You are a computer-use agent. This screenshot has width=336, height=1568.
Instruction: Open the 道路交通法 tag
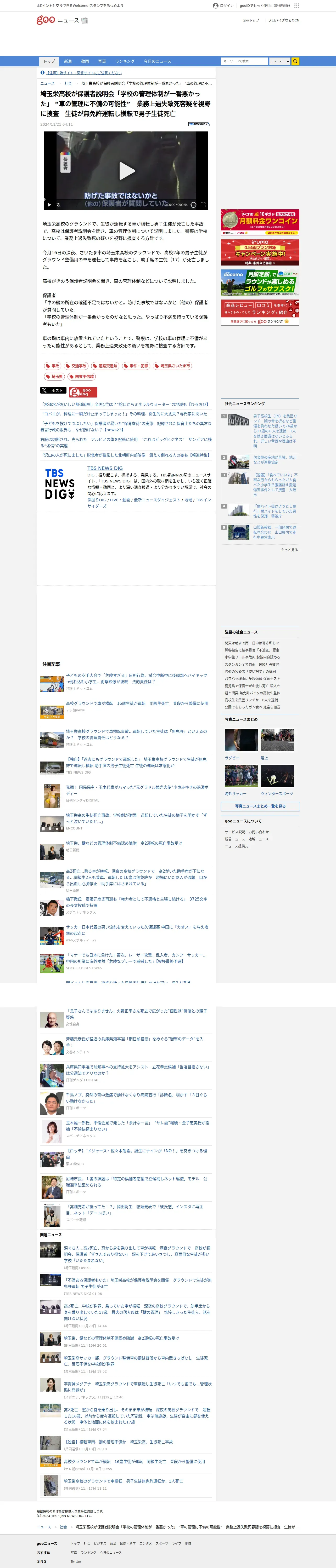(105, 366)
